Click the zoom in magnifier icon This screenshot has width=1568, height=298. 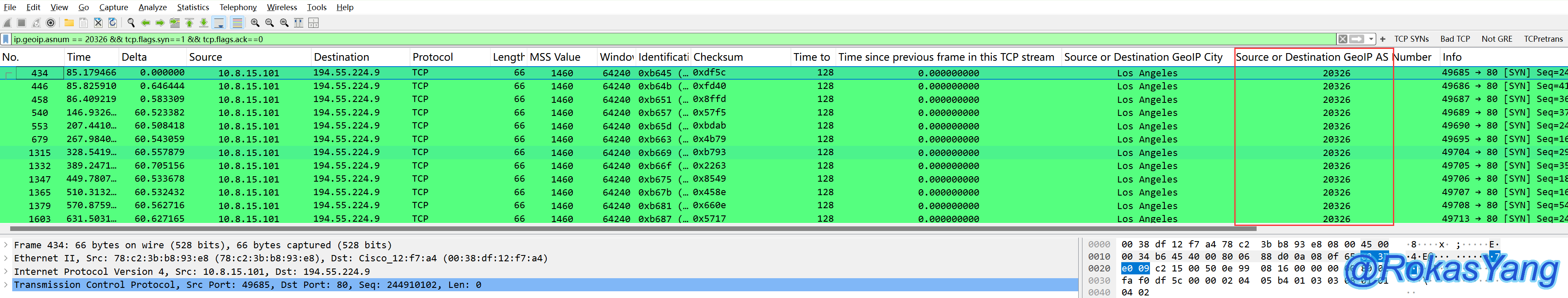(x=255, y=23)
